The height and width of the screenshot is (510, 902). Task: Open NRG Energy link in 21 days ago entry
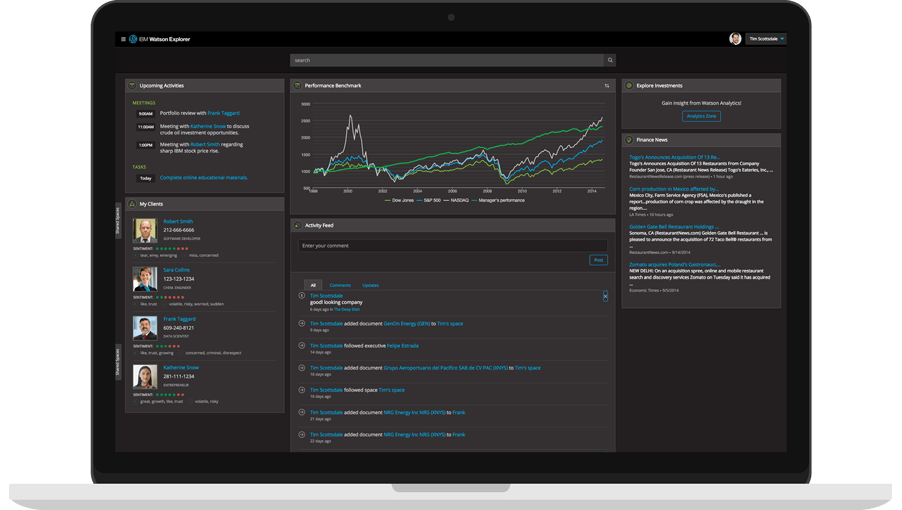(x=414, y=412)
